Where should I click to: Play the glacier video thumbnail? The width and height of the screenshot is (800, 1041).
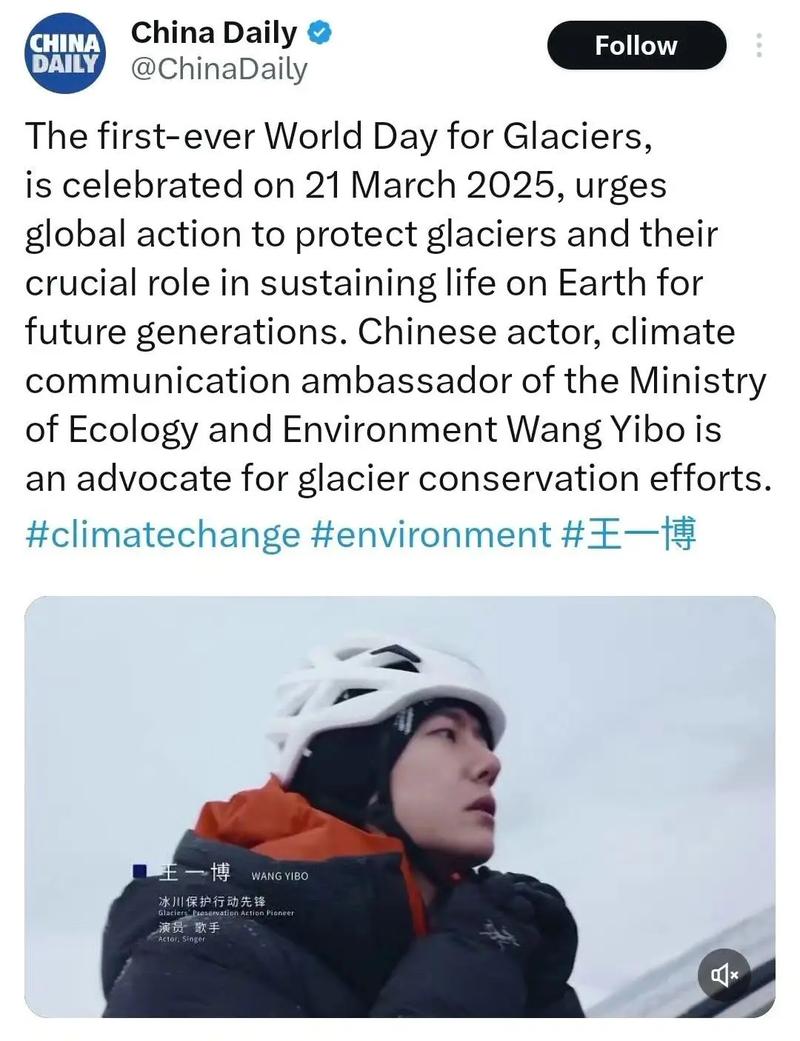click(x=400, y=806)
